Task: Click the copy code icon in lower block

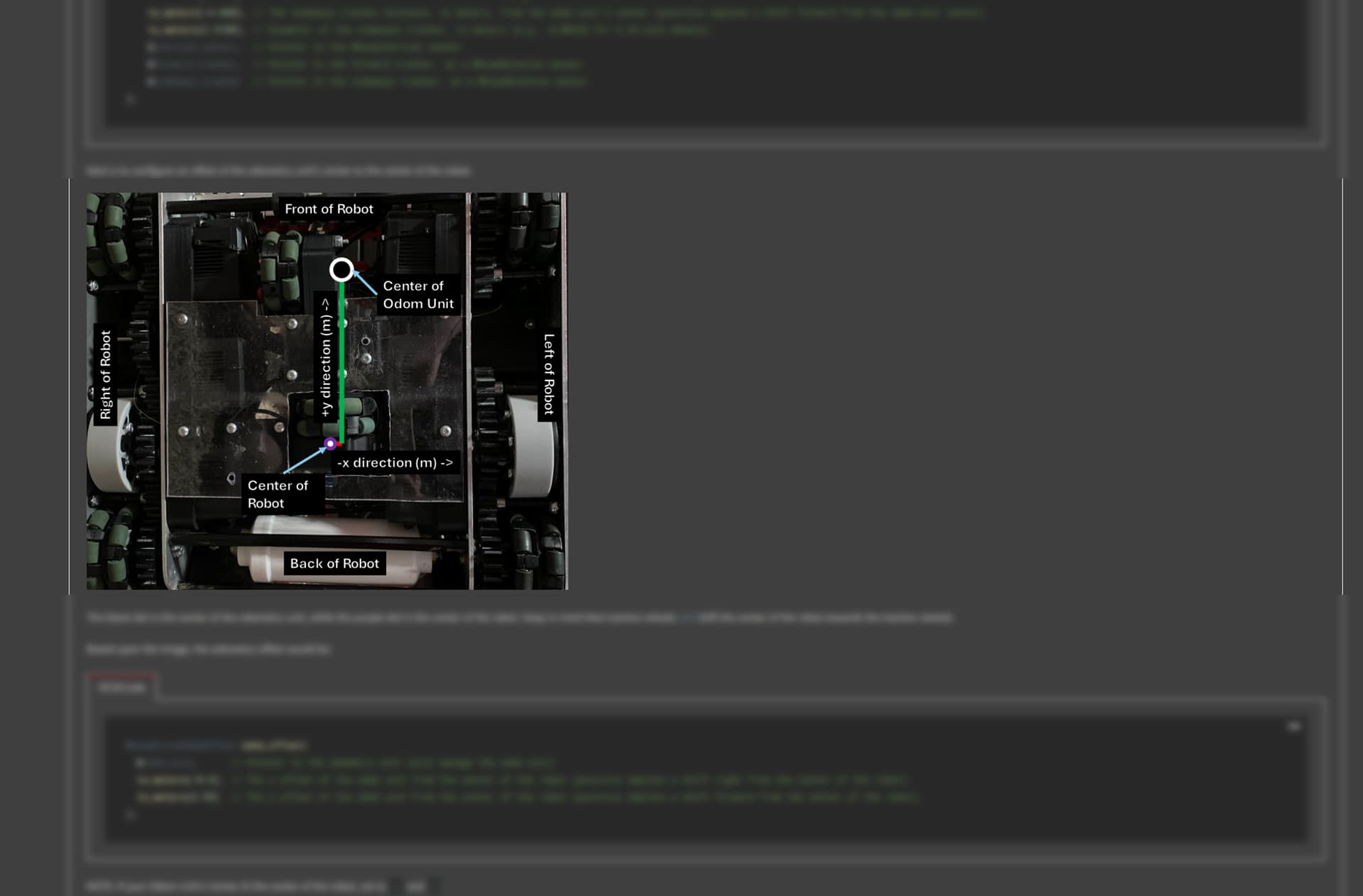Action: 1293,726
